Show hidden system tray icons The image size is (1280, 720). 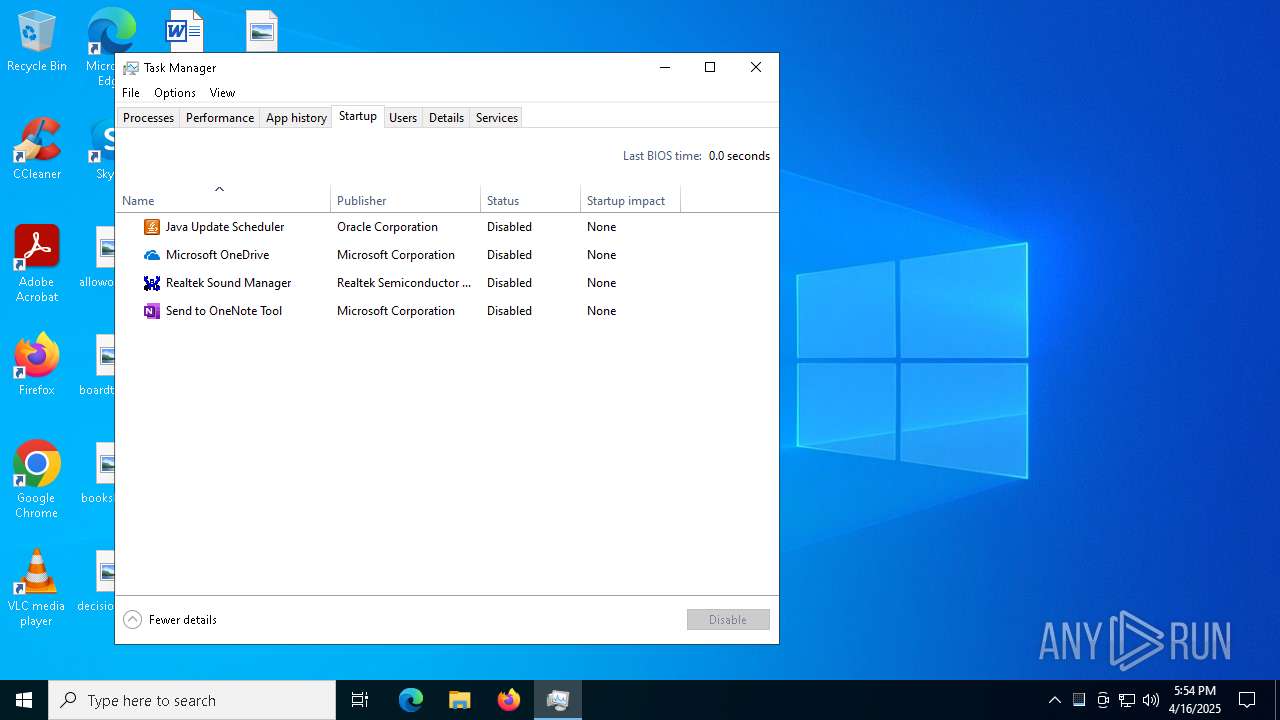click(x=1055, y=700)
